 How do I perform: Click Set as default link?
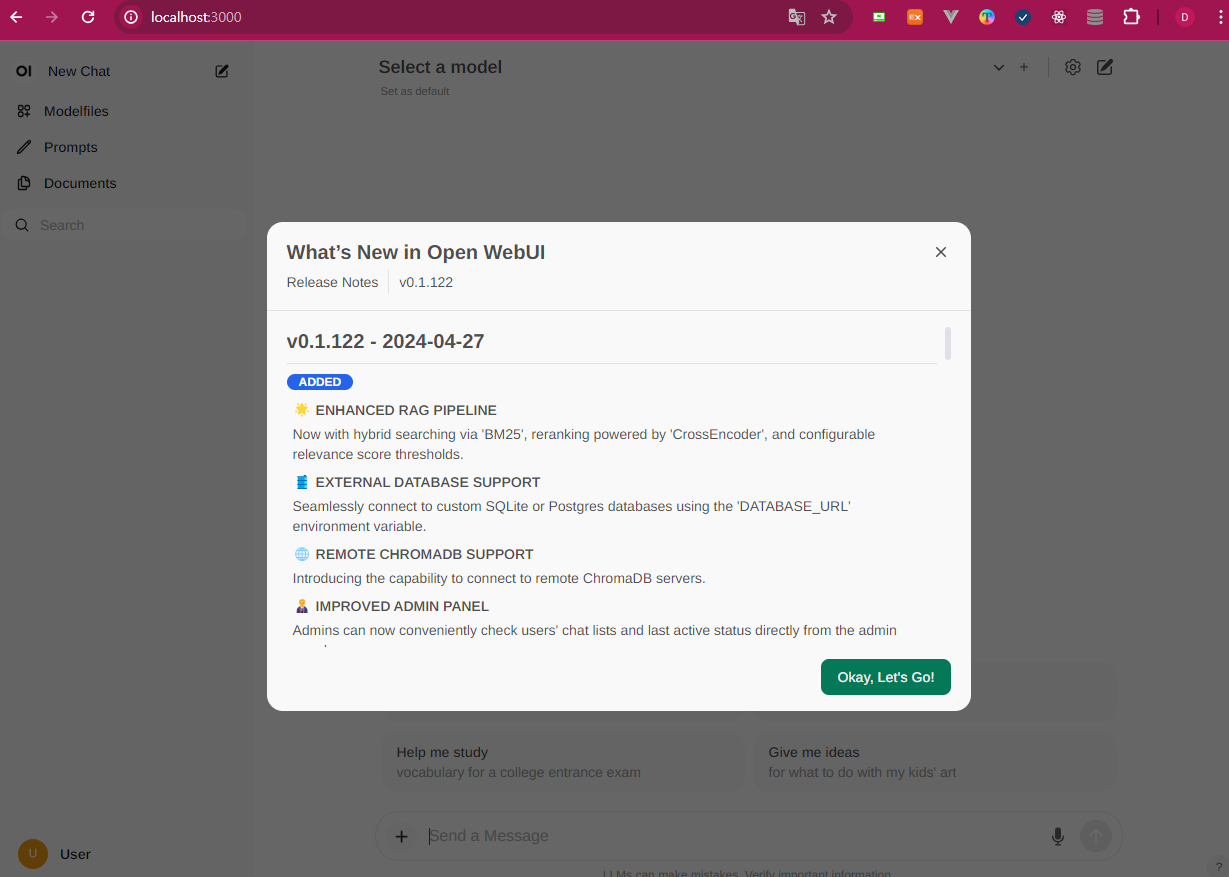point(415,91)
